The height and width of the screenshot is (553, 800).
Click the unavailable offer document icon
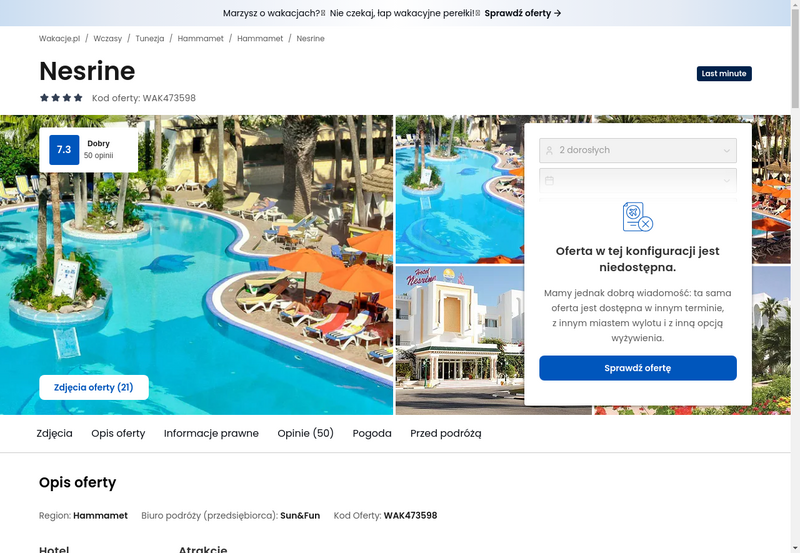638,217
